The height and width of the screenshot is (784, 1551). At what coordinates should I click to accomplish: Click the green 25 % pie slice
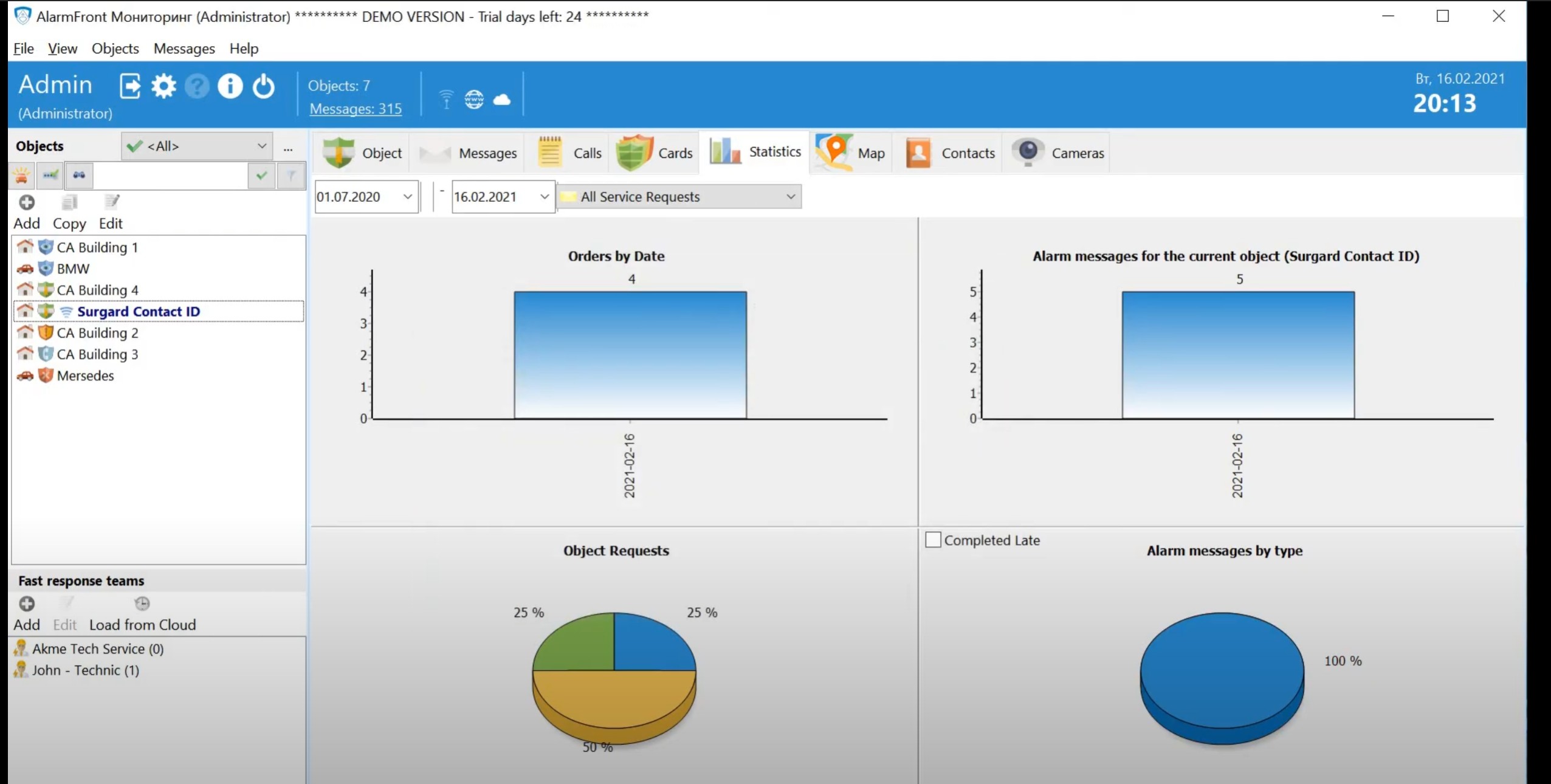[580, 647]
